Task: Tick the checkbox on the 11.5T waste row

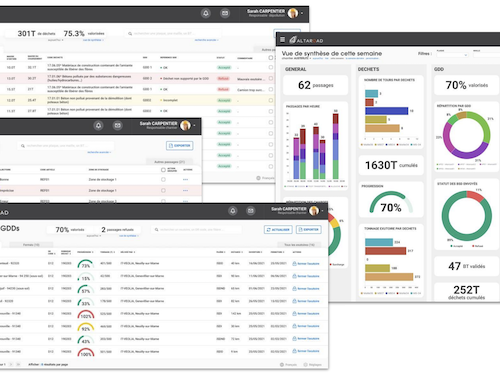Action: (x=271, y=111)
